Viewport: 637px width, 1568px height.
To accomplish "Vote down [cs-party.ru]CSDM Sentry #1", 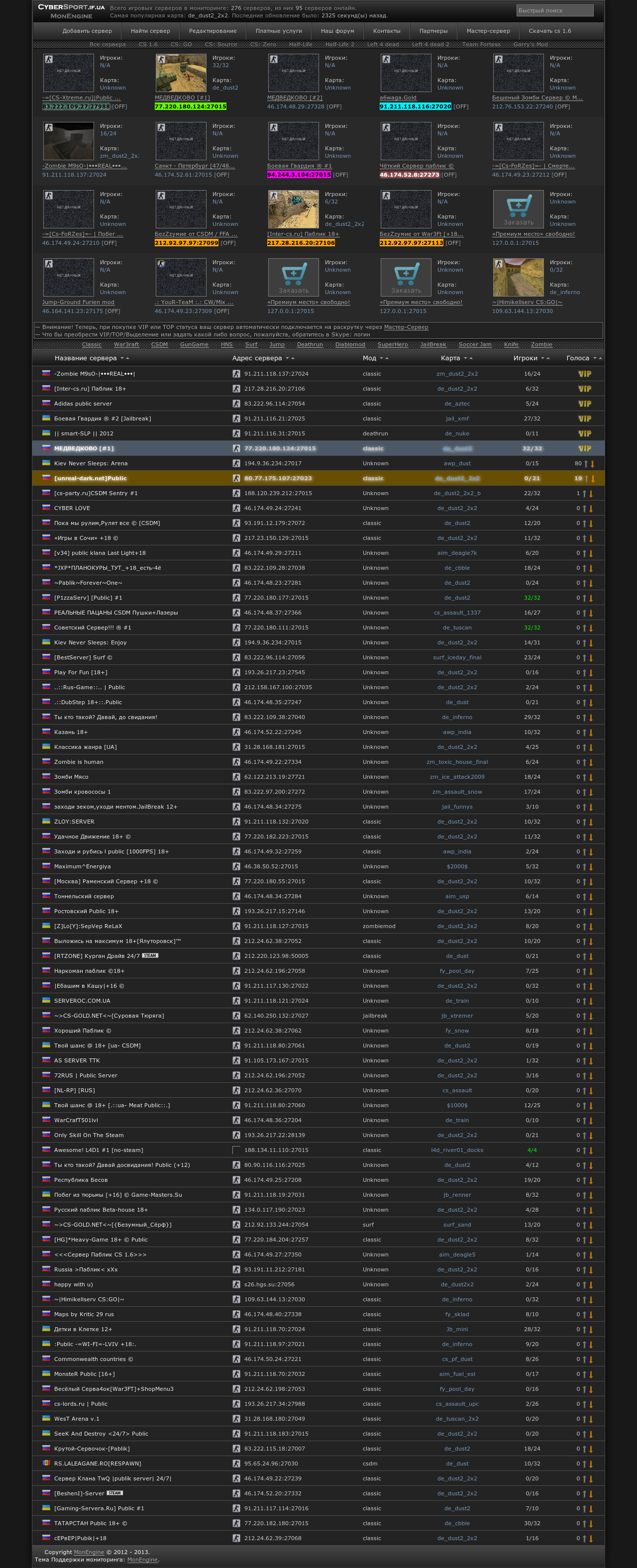I will [x=591, y=494].
